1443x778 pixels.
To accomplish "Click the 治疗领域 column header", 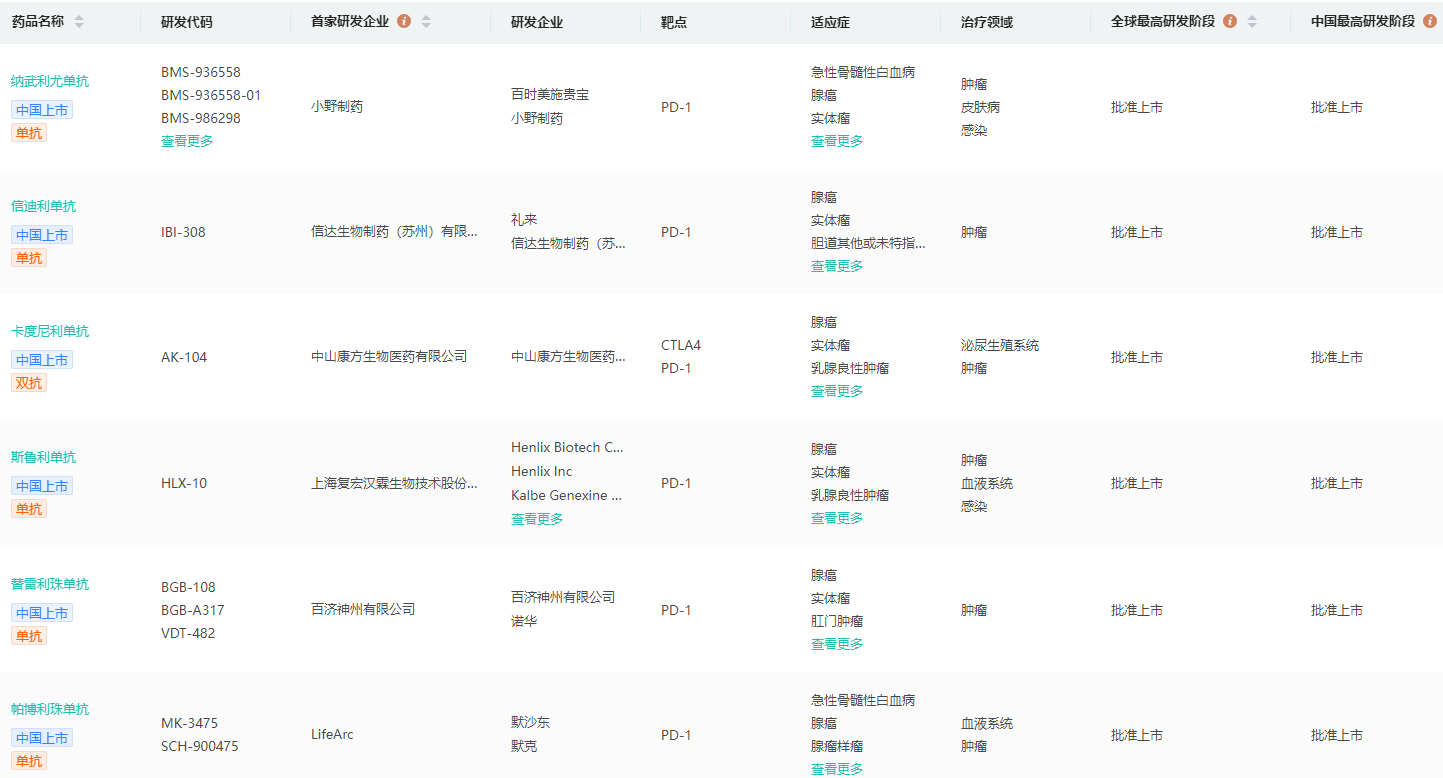I will click(x=987, y=22).
